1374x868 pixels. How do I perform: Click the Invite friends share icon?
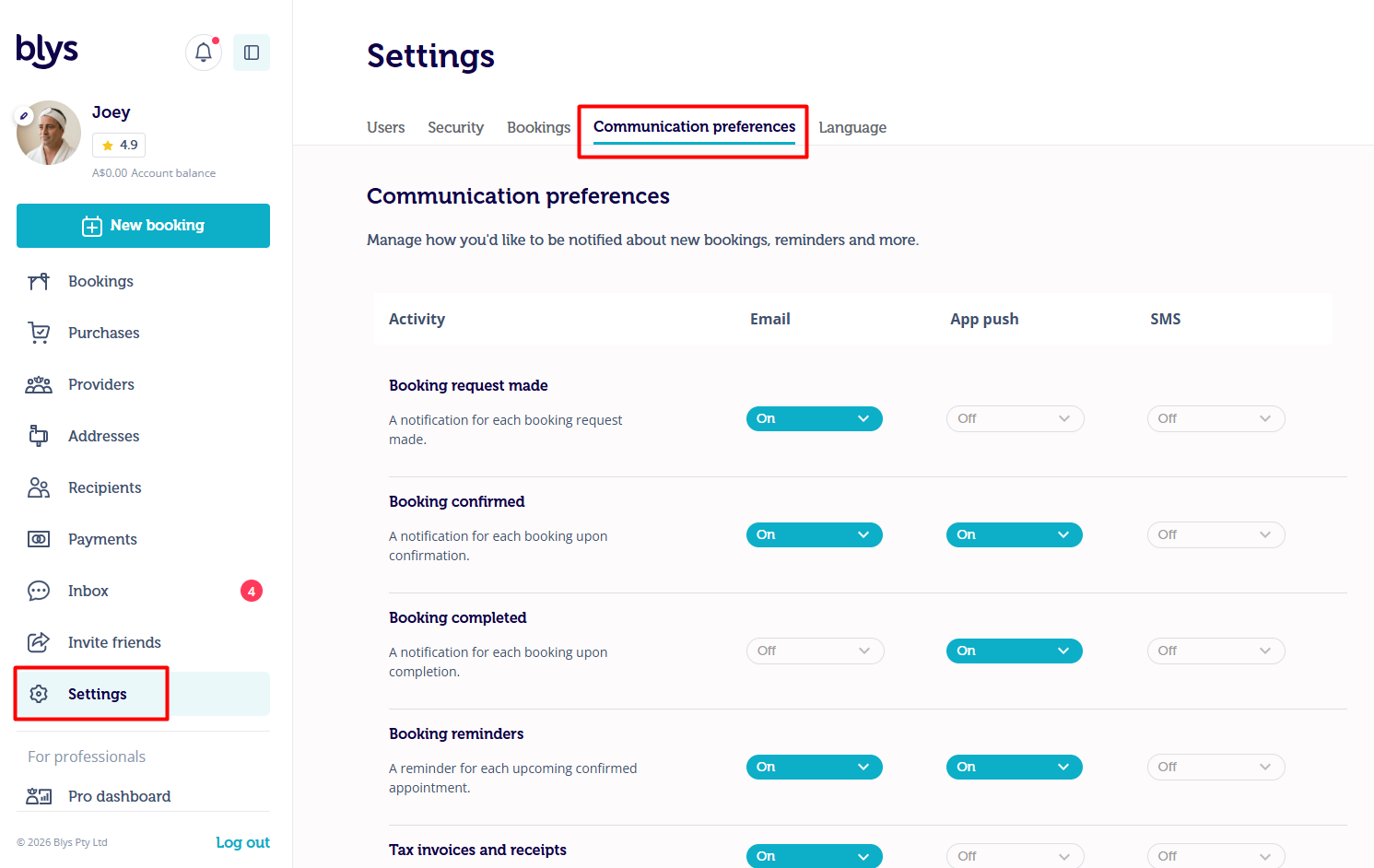tap(39, 642)
